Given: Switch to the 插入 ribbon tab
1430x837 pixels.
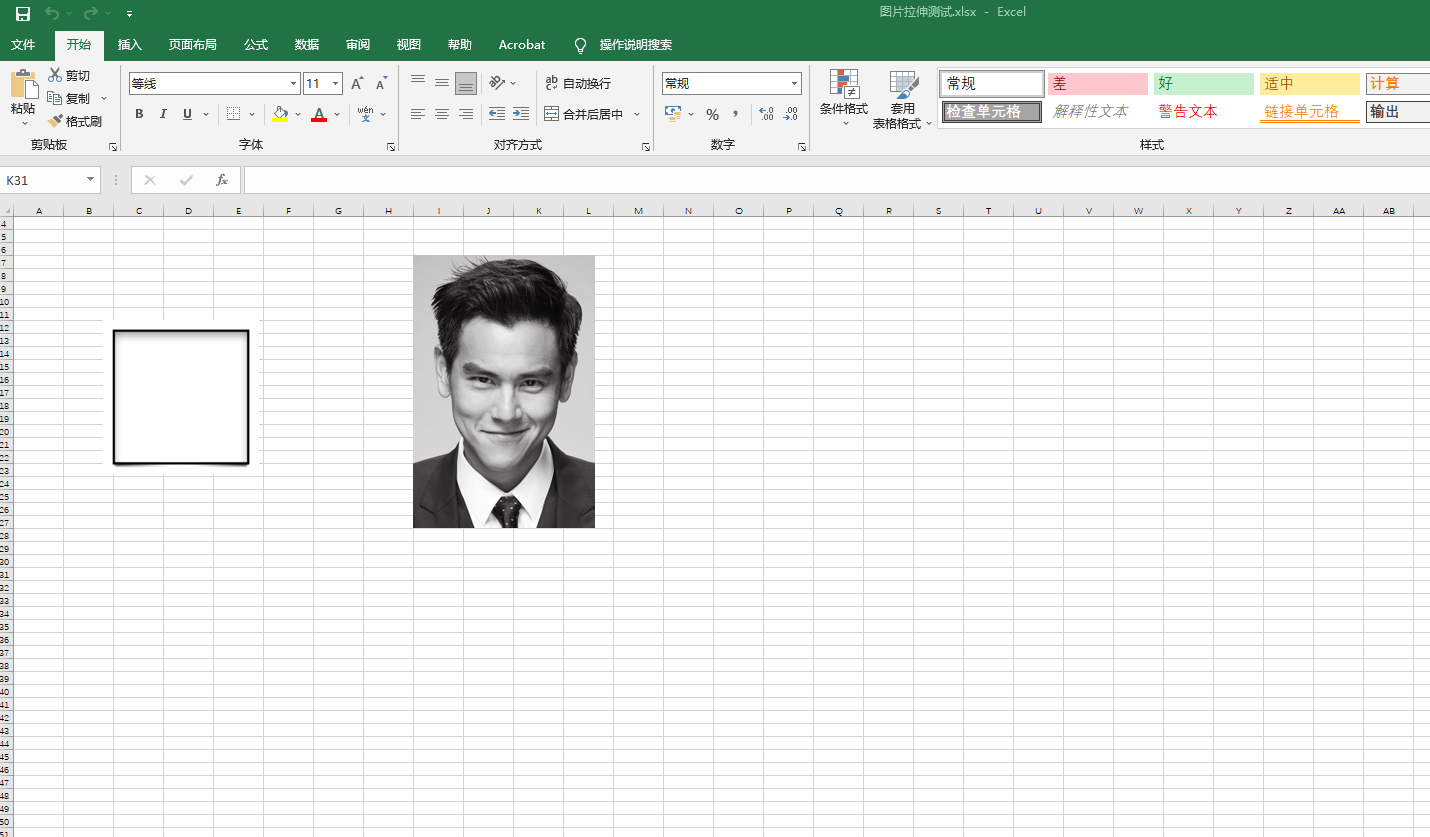Looking at the screenshot, I should tap(130, 44).
